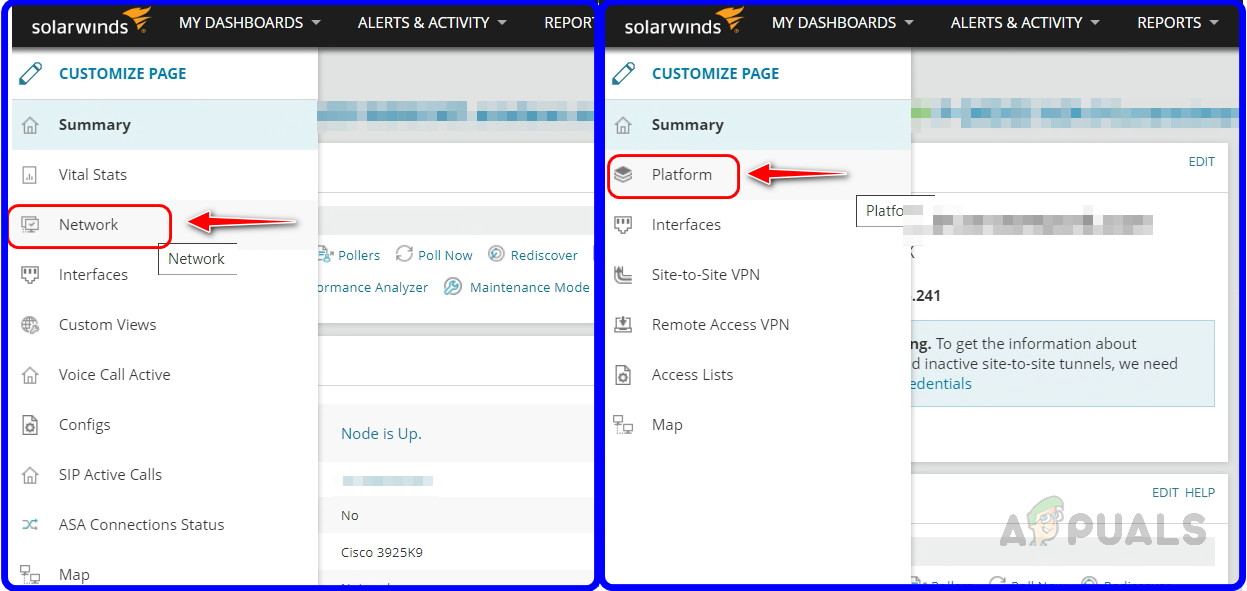
Task: Click the Platform layers icon
Action: pos(623,175)
